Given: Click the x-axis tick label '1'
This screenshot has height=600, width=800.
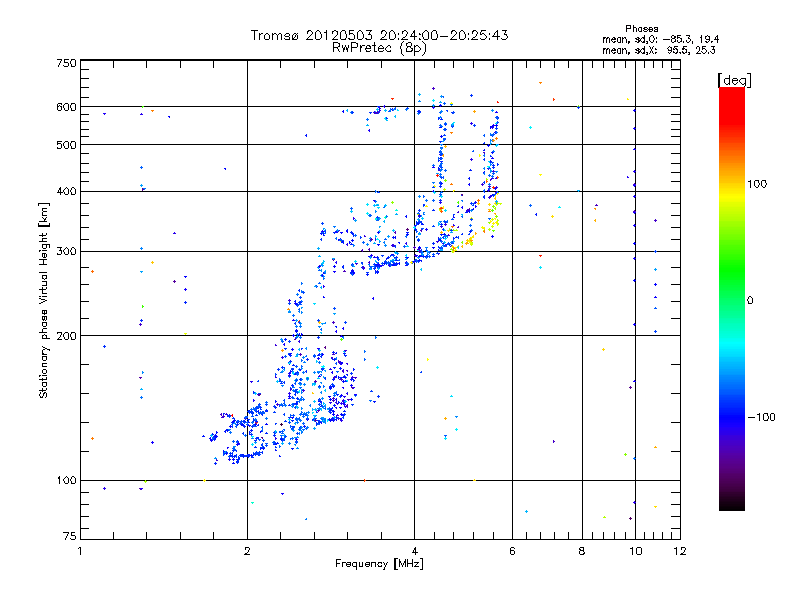Looking at the screenshot, I should click(x=80, y=551).
